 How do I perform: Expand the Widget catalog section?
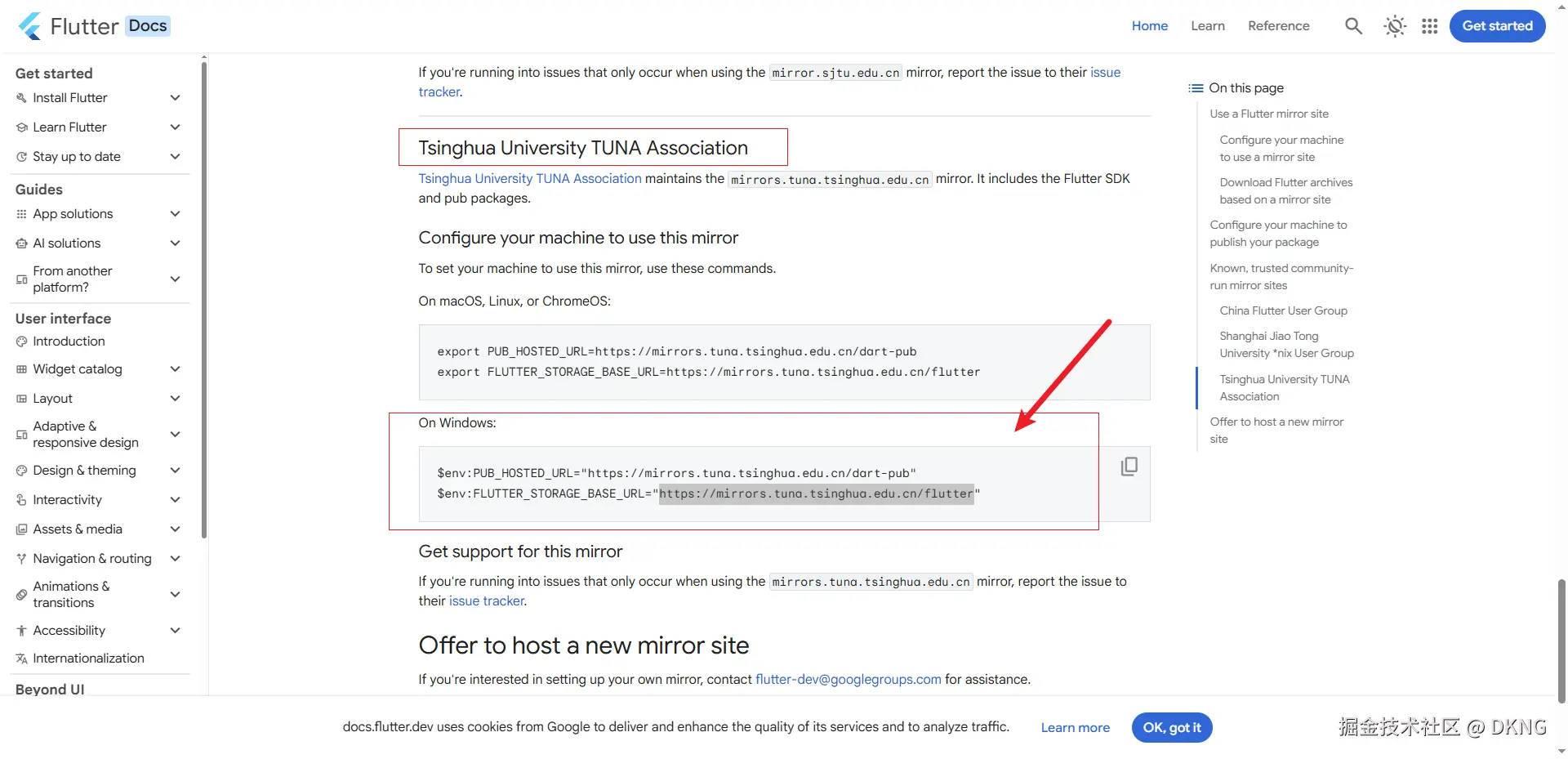tap(175, 369)
